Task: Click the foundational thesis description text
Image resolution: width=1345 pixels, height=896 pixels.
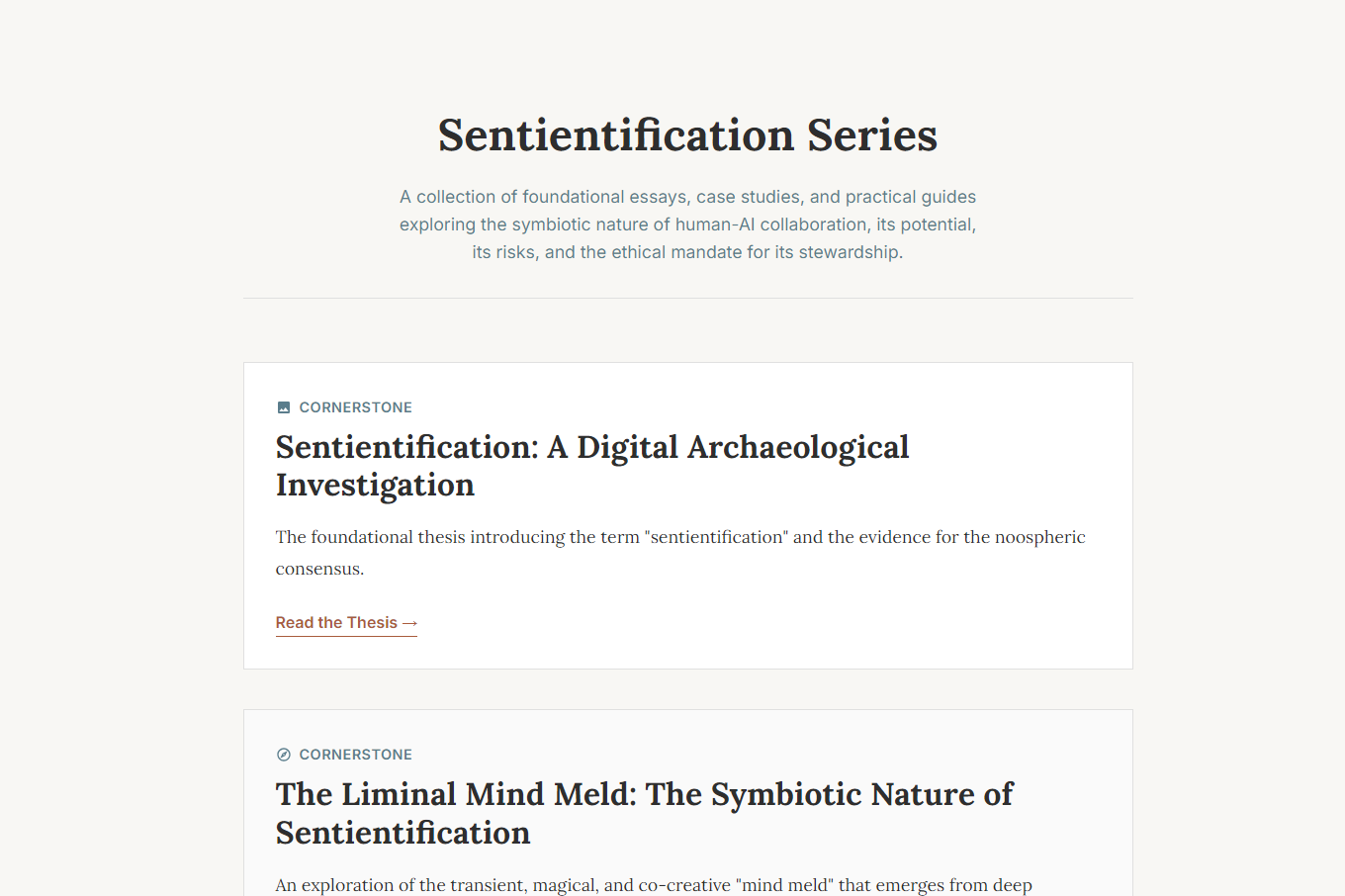Action: [679, 537]
